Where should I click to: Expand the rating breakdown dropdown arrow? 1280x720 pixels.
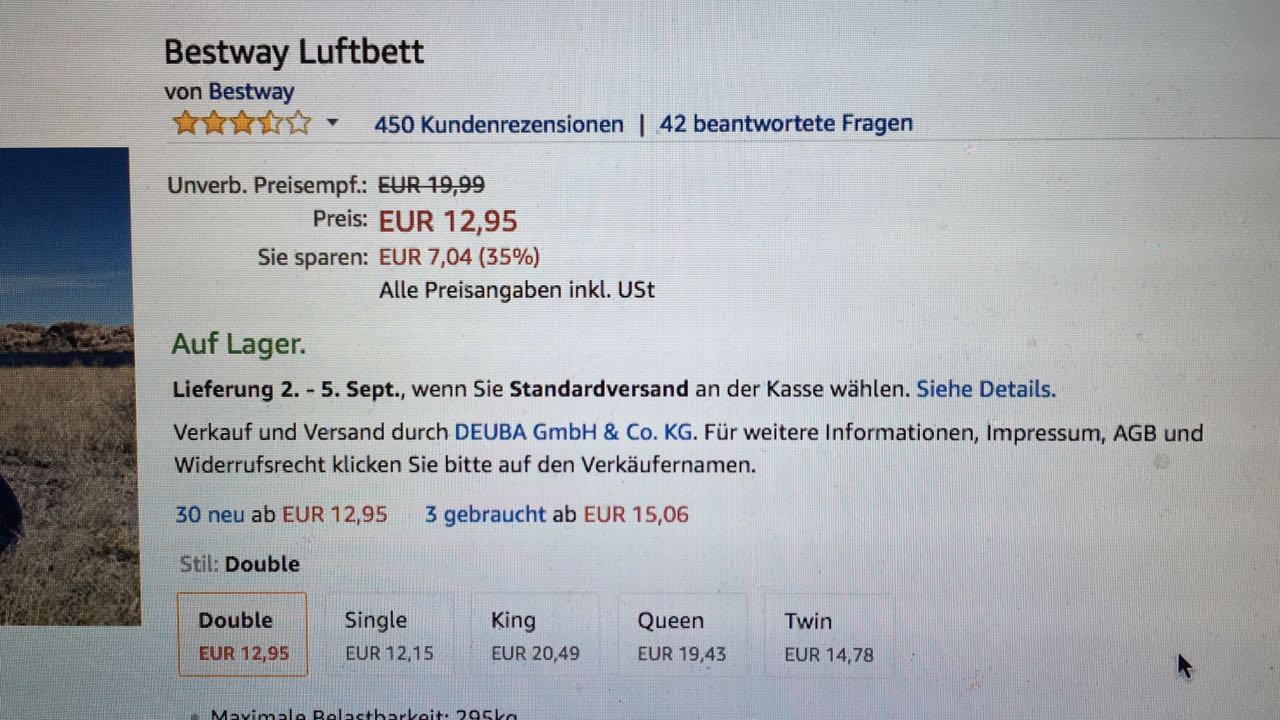(333, 123)
